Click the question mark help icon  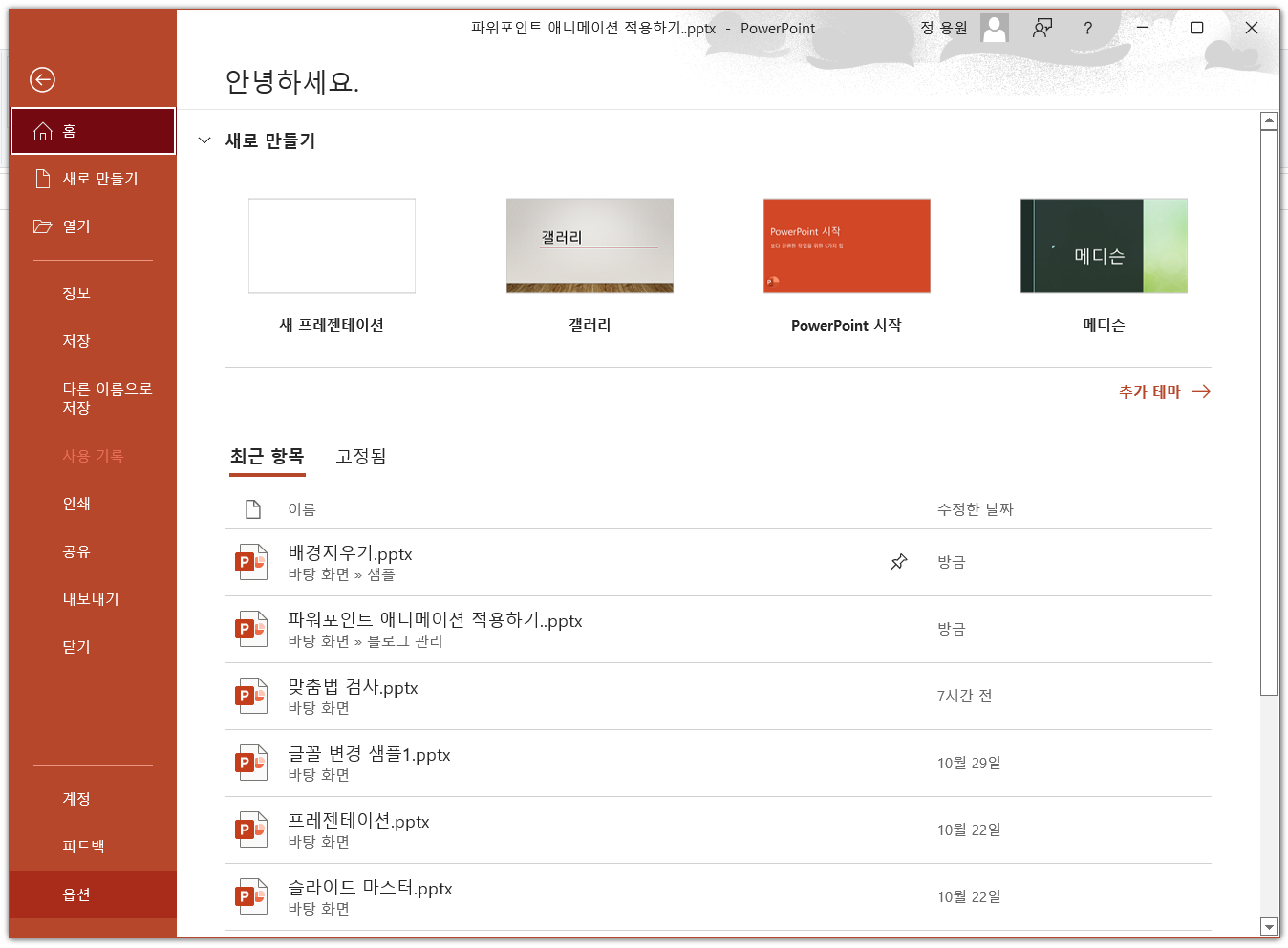pos(1087,28)
